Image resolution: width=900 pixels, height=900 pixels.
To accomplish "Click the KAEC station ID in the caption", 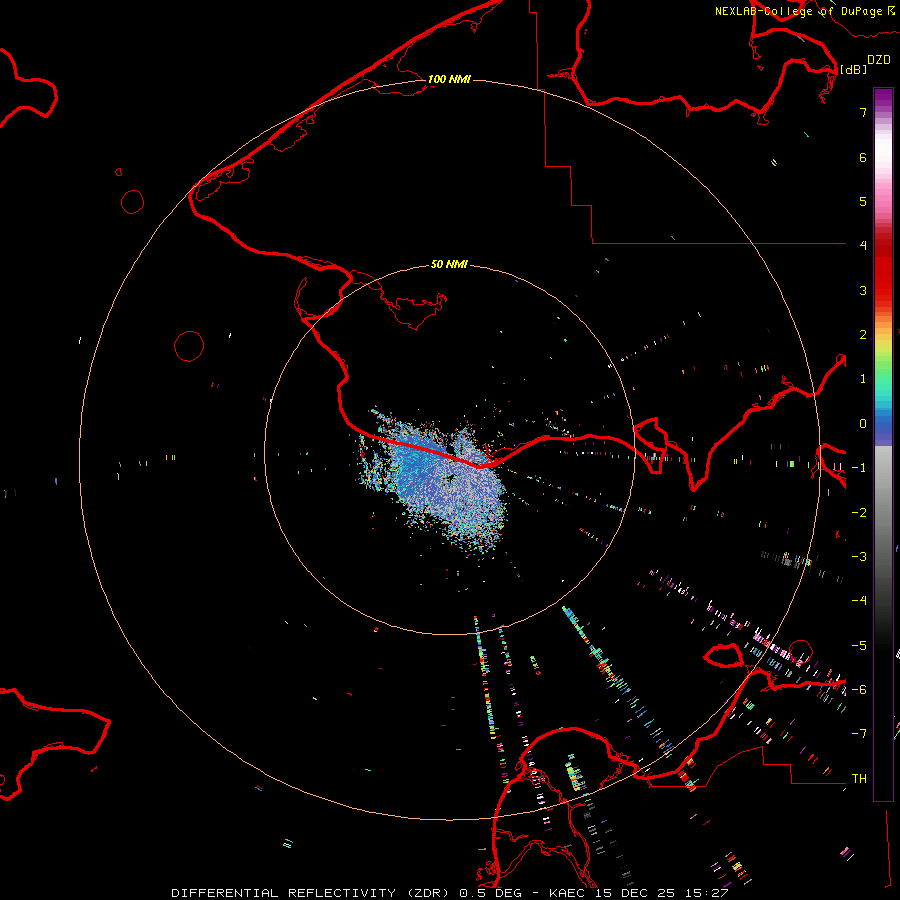I will click(x=567, y=893).
